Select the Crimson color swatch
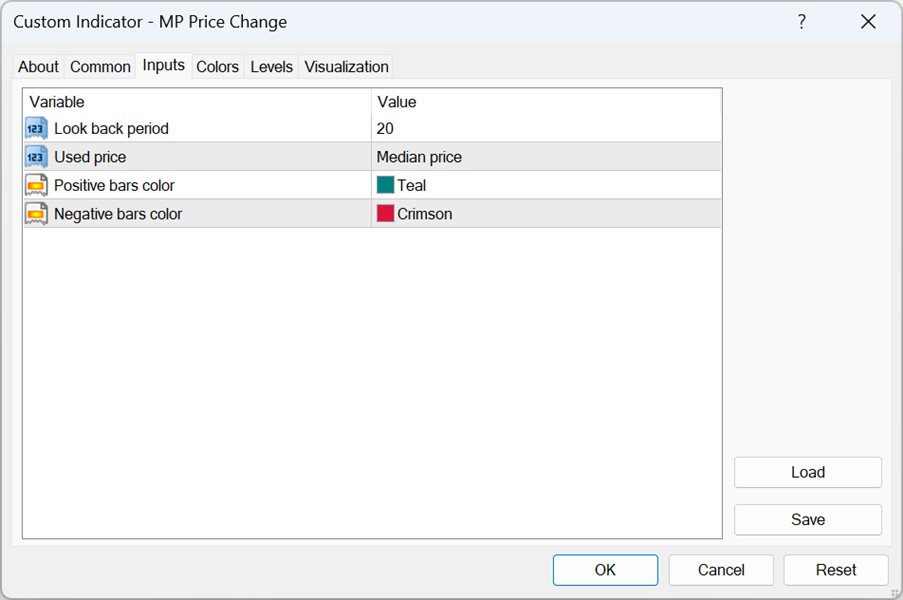Image resolution: width=903 pixels, height=600 pixels. [x=385, y=214]
